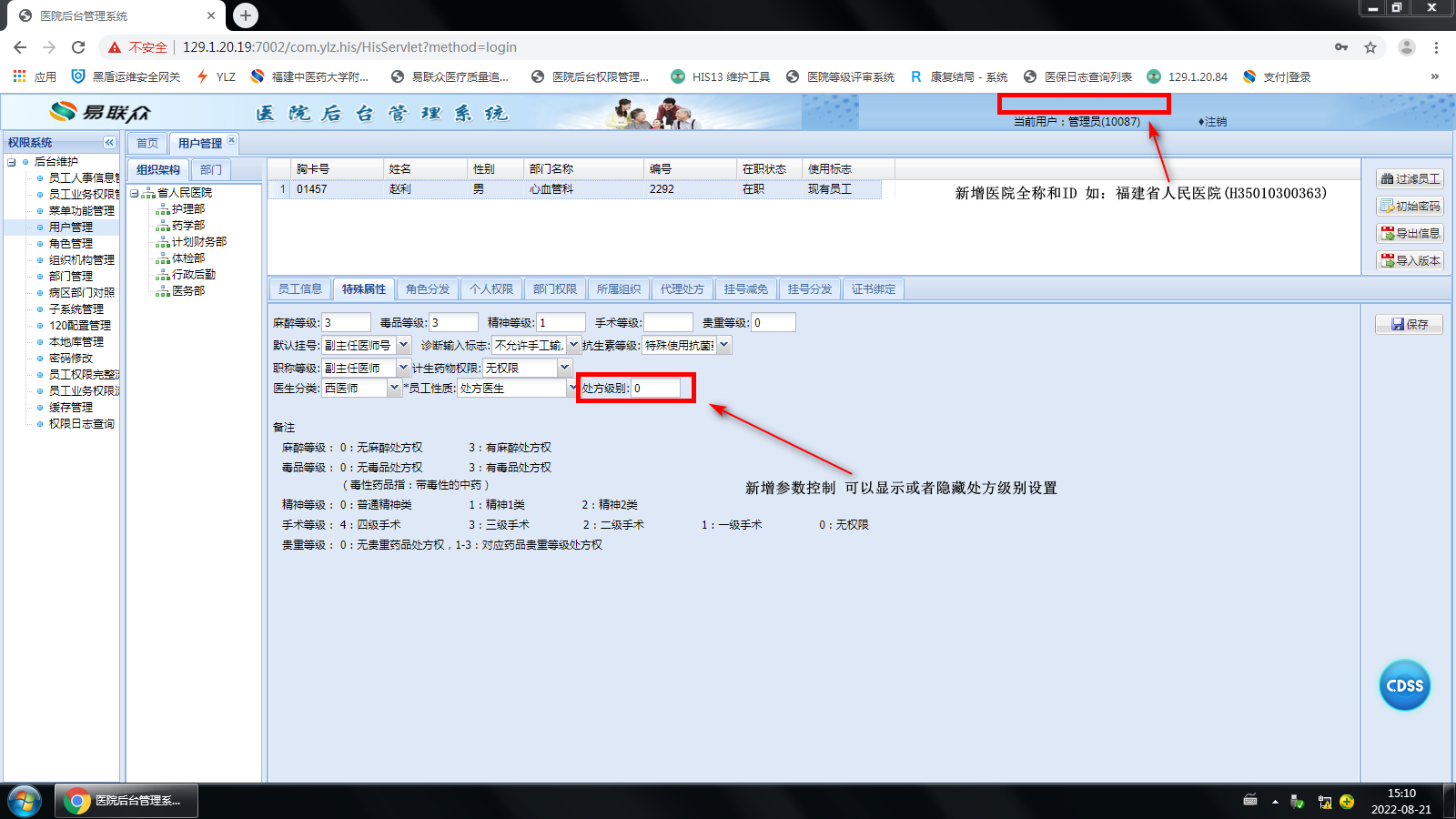Reload the page with refresh icon

coord(78,47)
